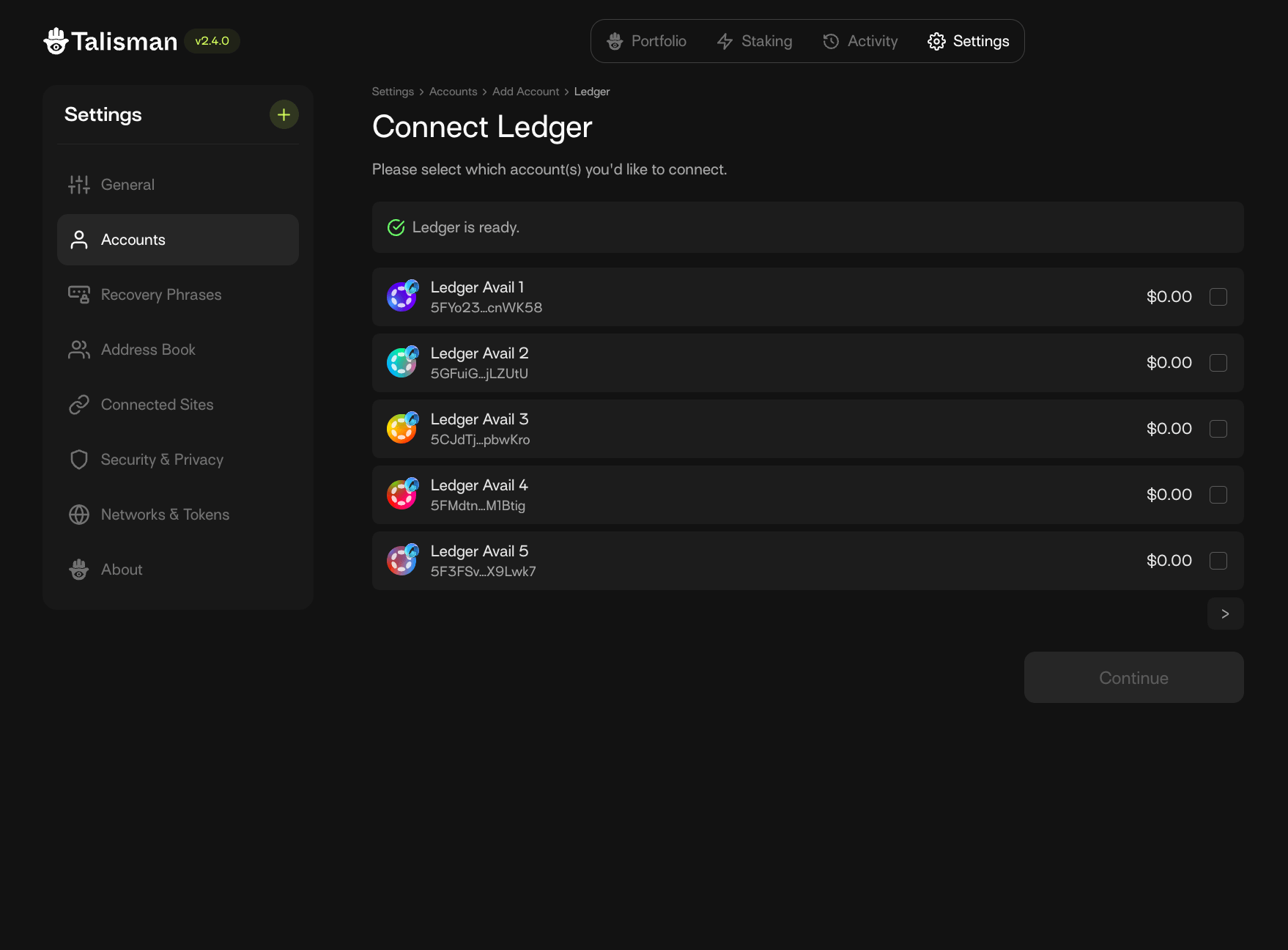This screenshot has height=950, width=1288.
Task: Switch to the Staking tab
Action: [755, 41]
